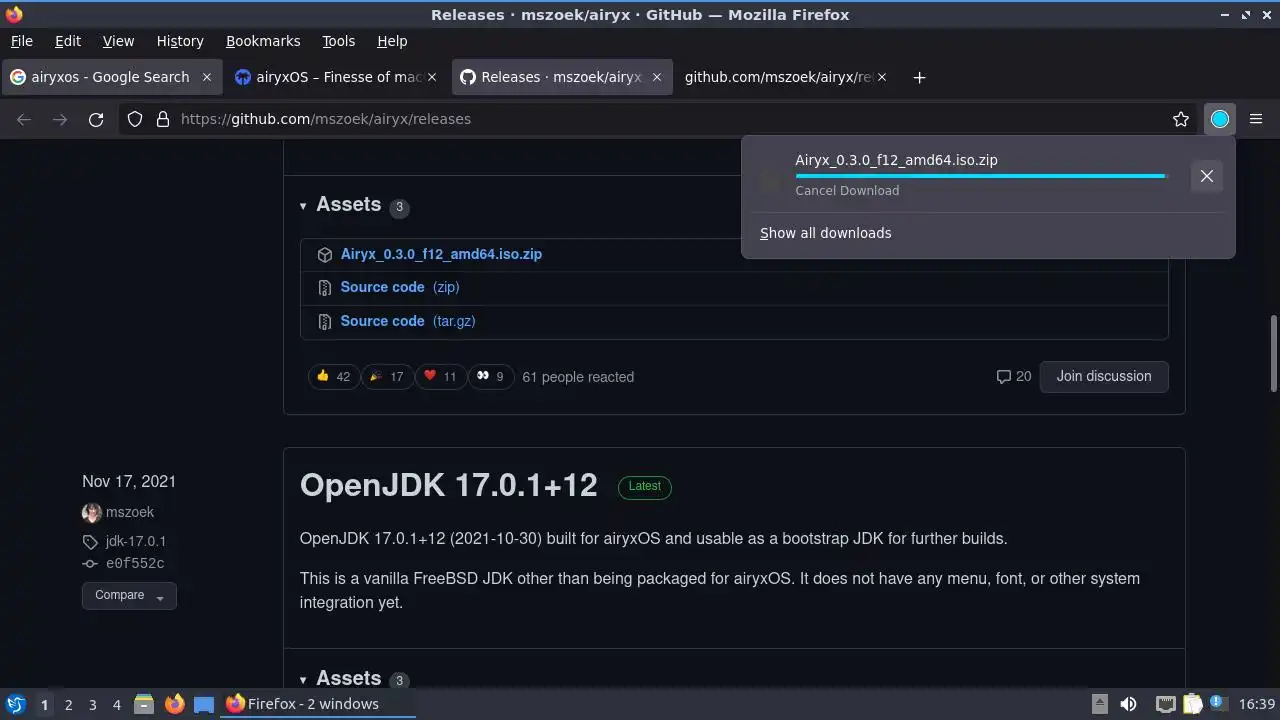
Task: Close the 'airyxOS – Finesse of mac' tab
Action: (432, 77)
